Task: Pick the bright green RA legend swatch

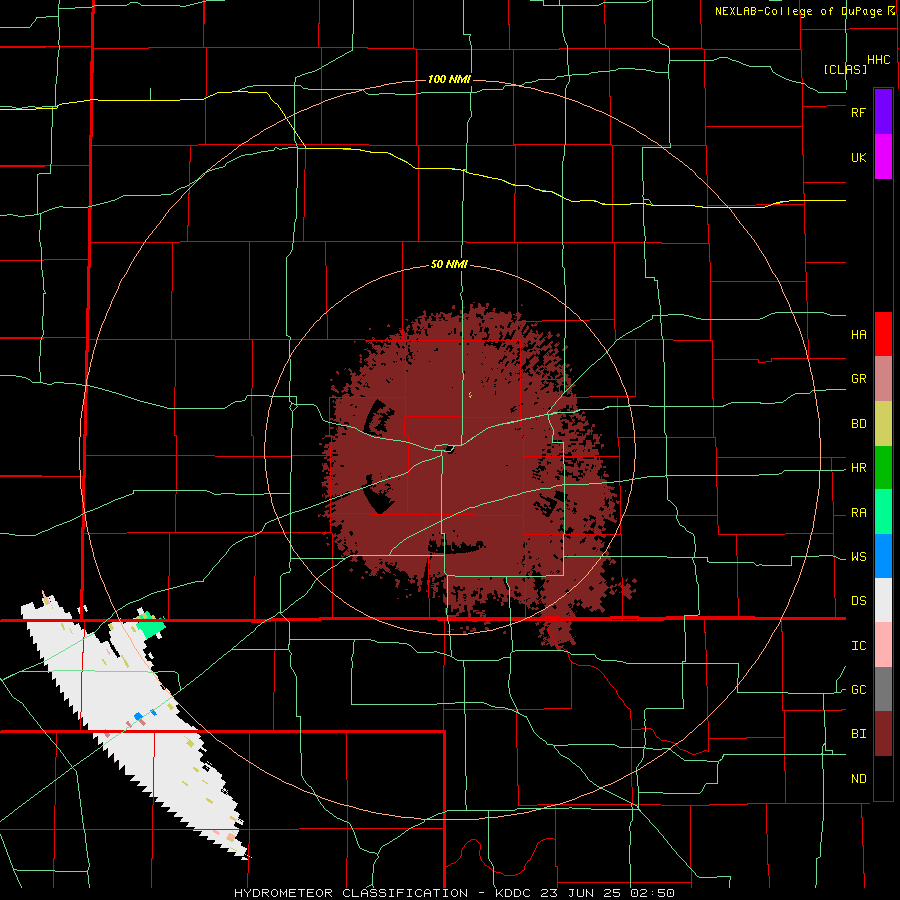Action: [883, 512]
